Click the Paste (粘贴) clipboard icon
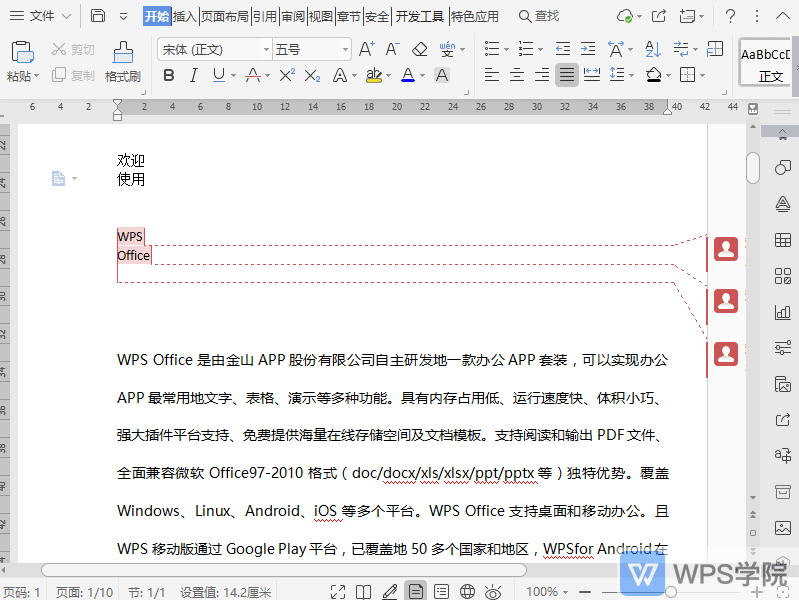The height and width of the screenshot is (600, 799). (22, 53)
